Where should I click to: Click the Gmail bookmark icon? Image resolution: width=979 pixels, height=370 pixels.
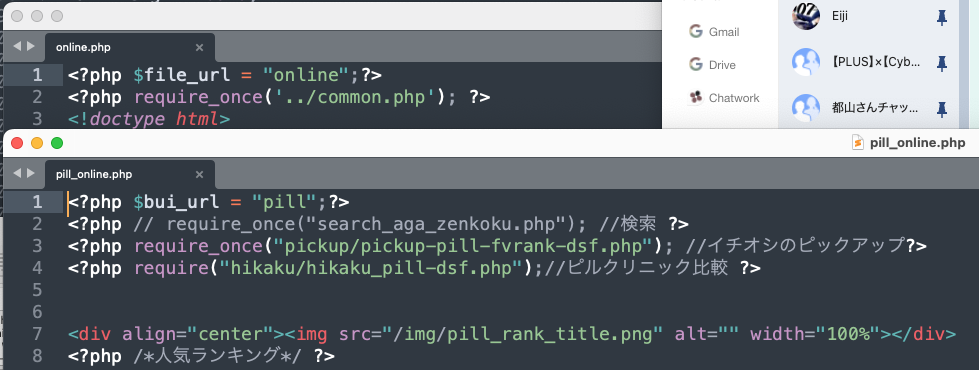tap(696, 31)
